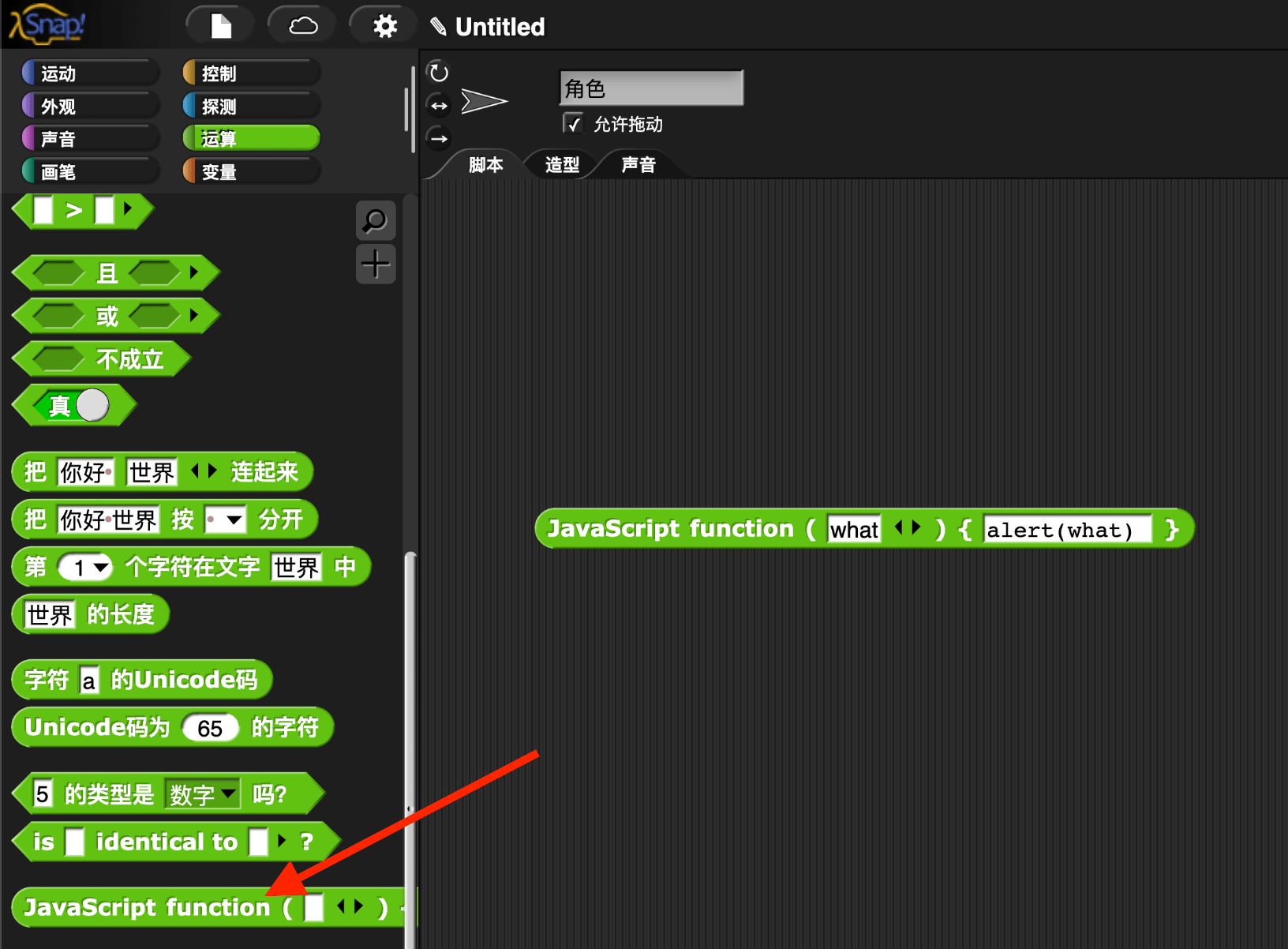Open the 变量 block category
This screenshot has height=949, width=1288.
[x=250, y=171]
